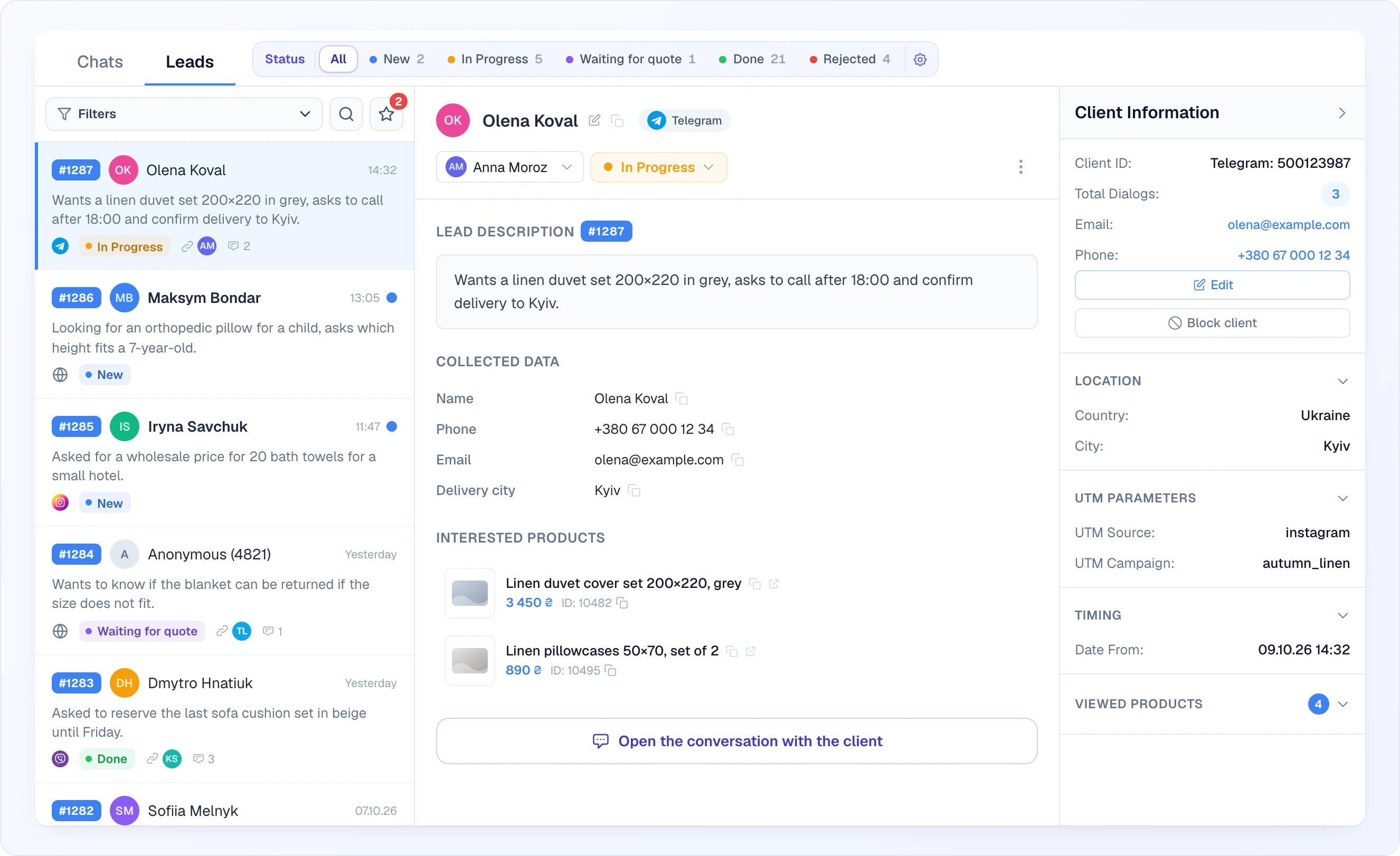The height and width of the screenshot is (856, 1400).
Task: Open Linen duvet cover set in new window
Action: 773,583
